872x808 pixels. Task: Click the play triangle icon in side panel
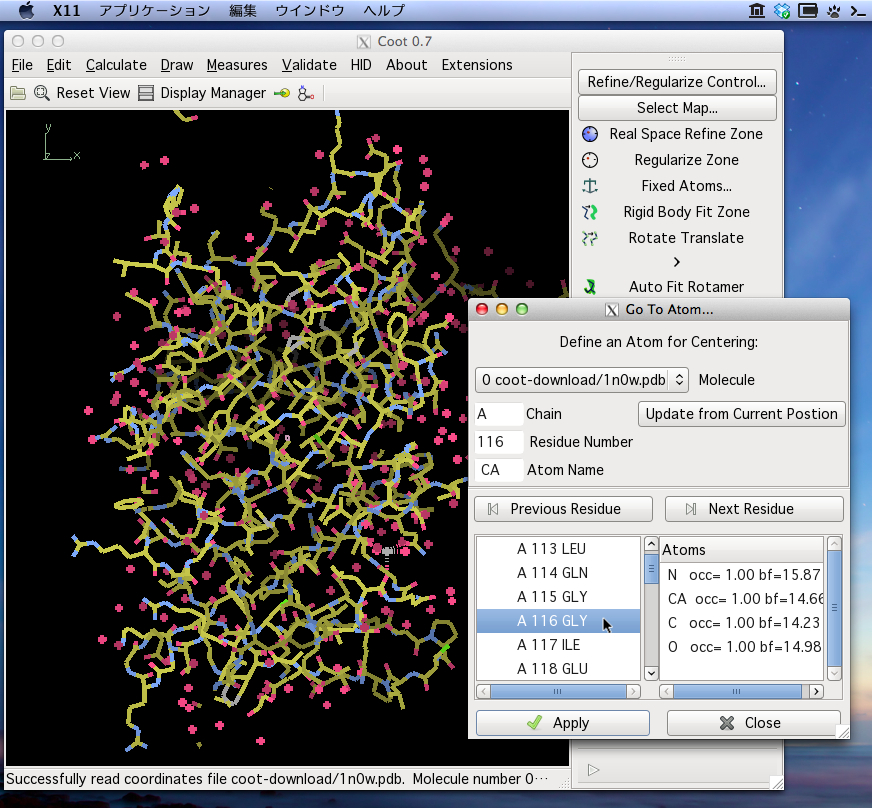pyautogui.click(x=593, y=770)
